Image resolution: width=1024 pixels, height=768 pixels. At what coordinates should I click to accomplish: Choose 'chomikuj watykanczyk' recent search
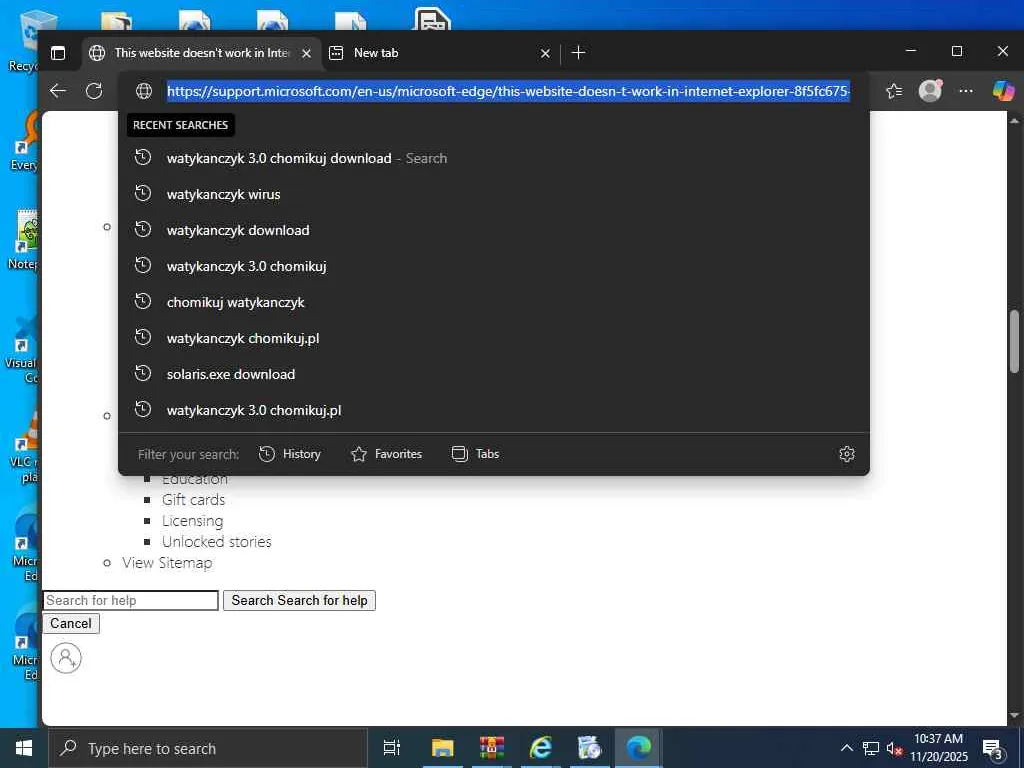tap(494, 302)
